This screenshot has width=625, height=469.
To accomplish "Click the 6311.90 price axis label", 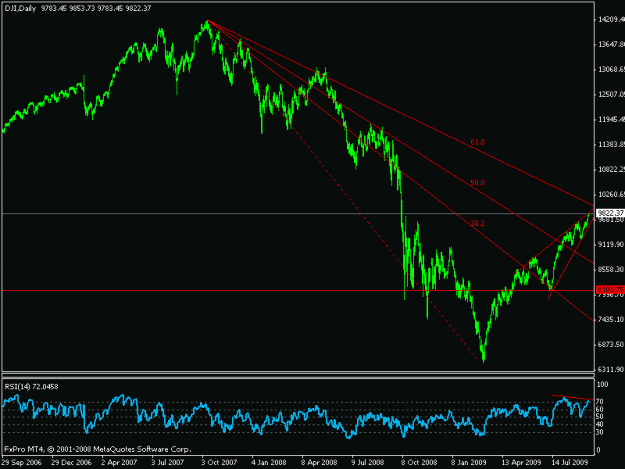I will [x=611, y=370].
